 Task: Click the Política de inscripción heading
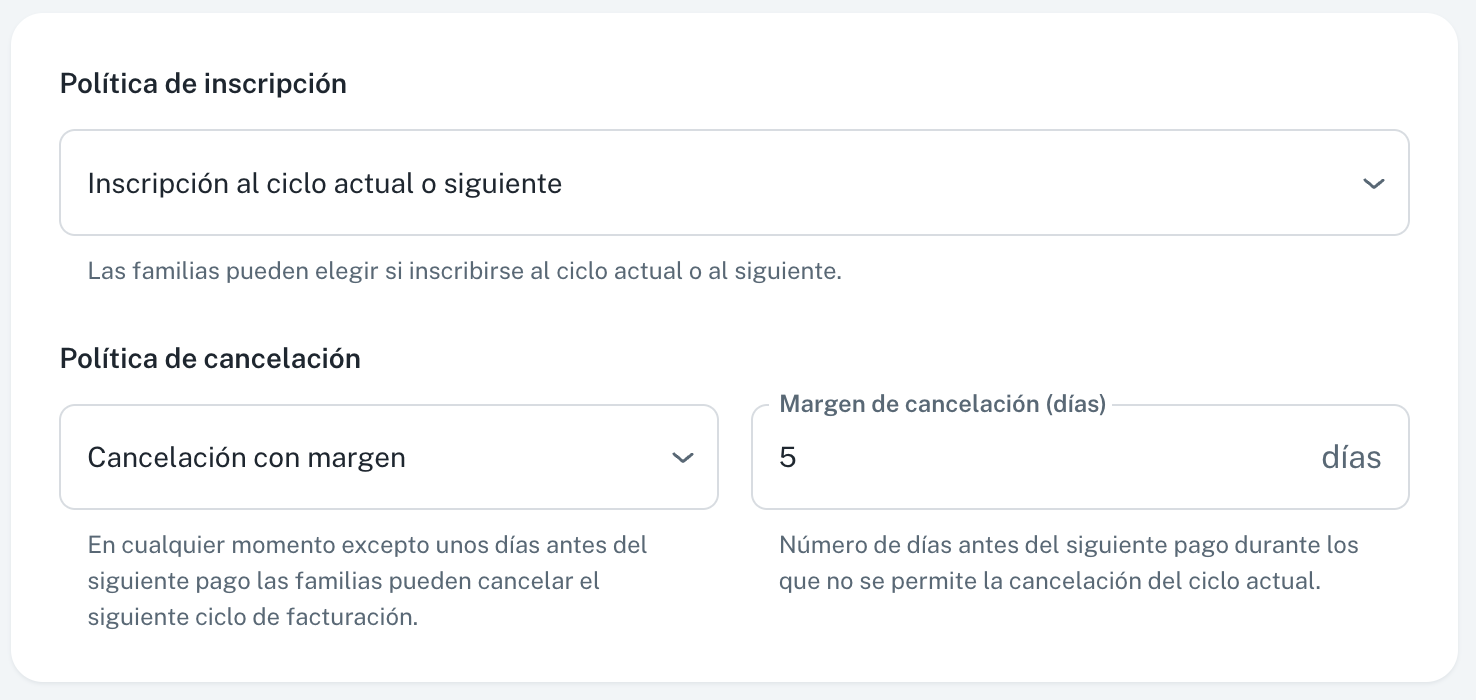click(203, 84)
